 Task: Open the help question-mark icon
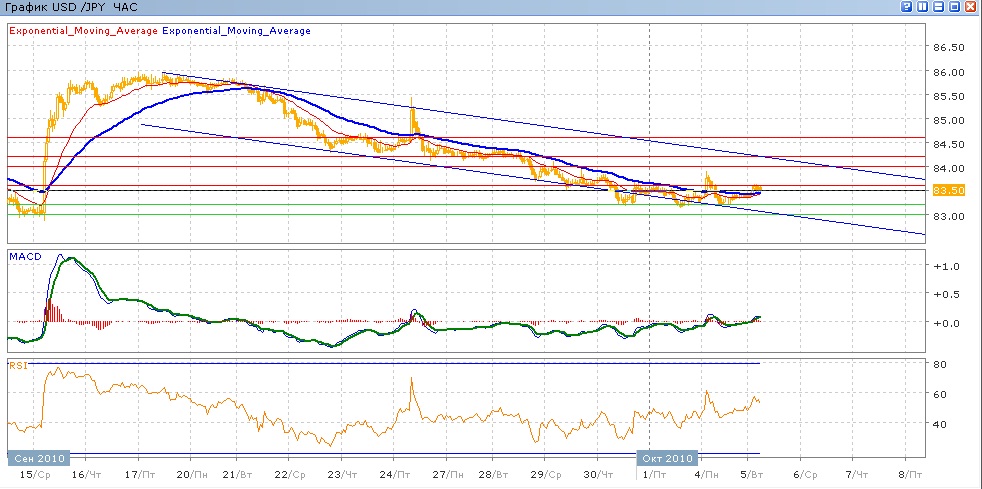907,7
